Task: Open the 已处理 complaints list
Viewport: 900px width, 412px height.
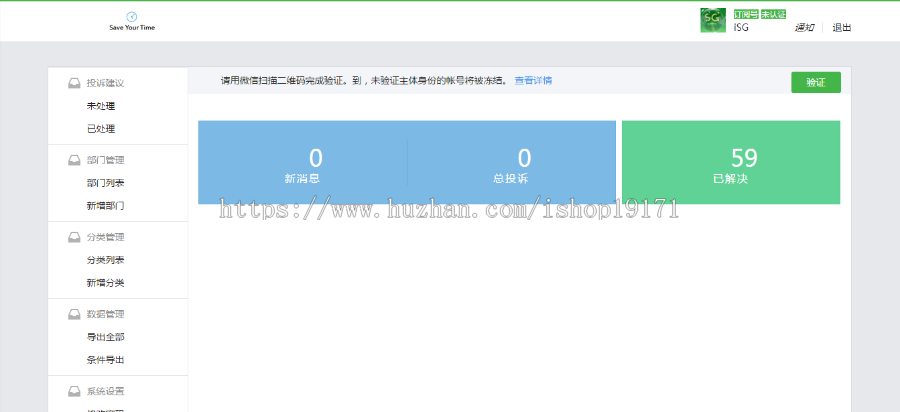Action: [101, 129]
